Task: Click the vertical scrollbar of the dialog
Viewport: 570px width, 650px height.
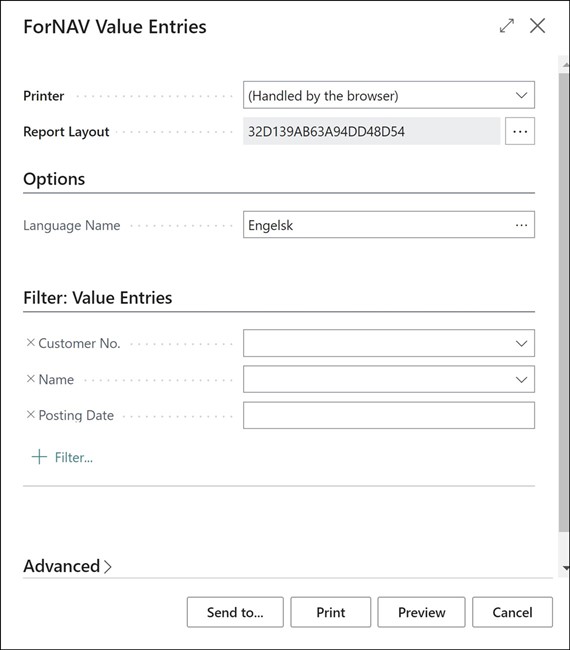Action: click(564, 303)
